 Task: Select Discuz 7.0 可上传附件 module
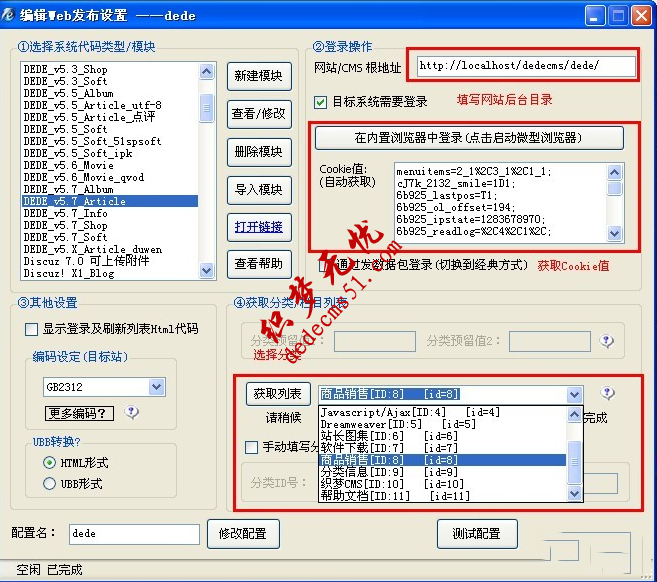pyautogui.click(x=110, y=261)
